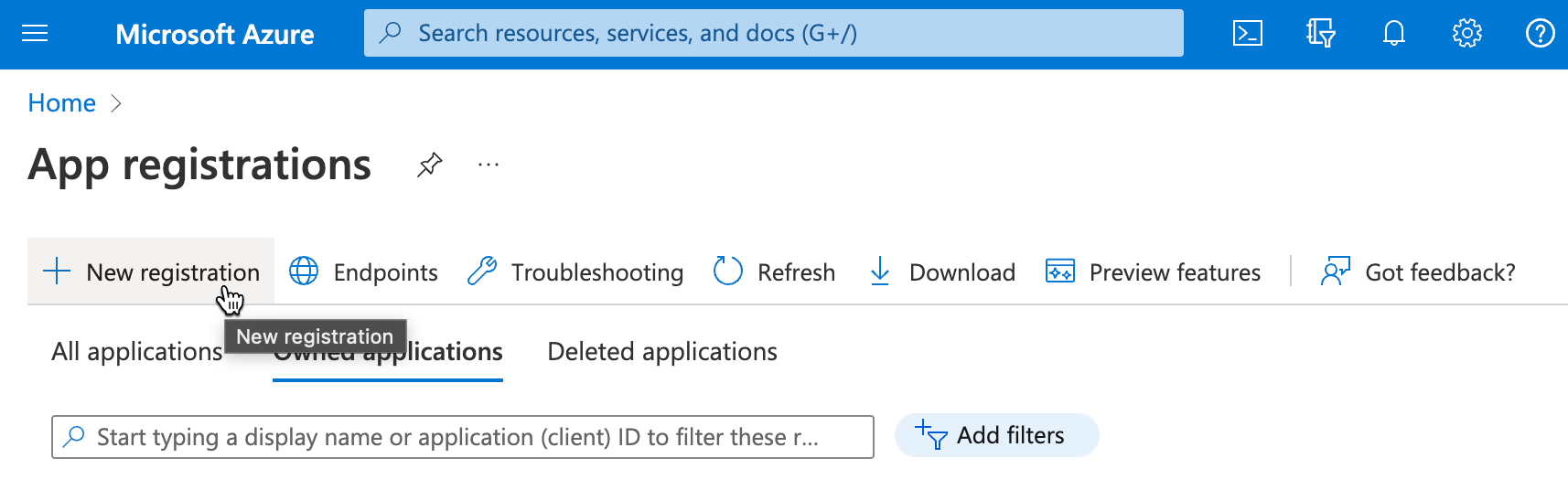Screen dimensions: 1568x490
Task: Focus the display name filter field
Action: pos(463,437)
